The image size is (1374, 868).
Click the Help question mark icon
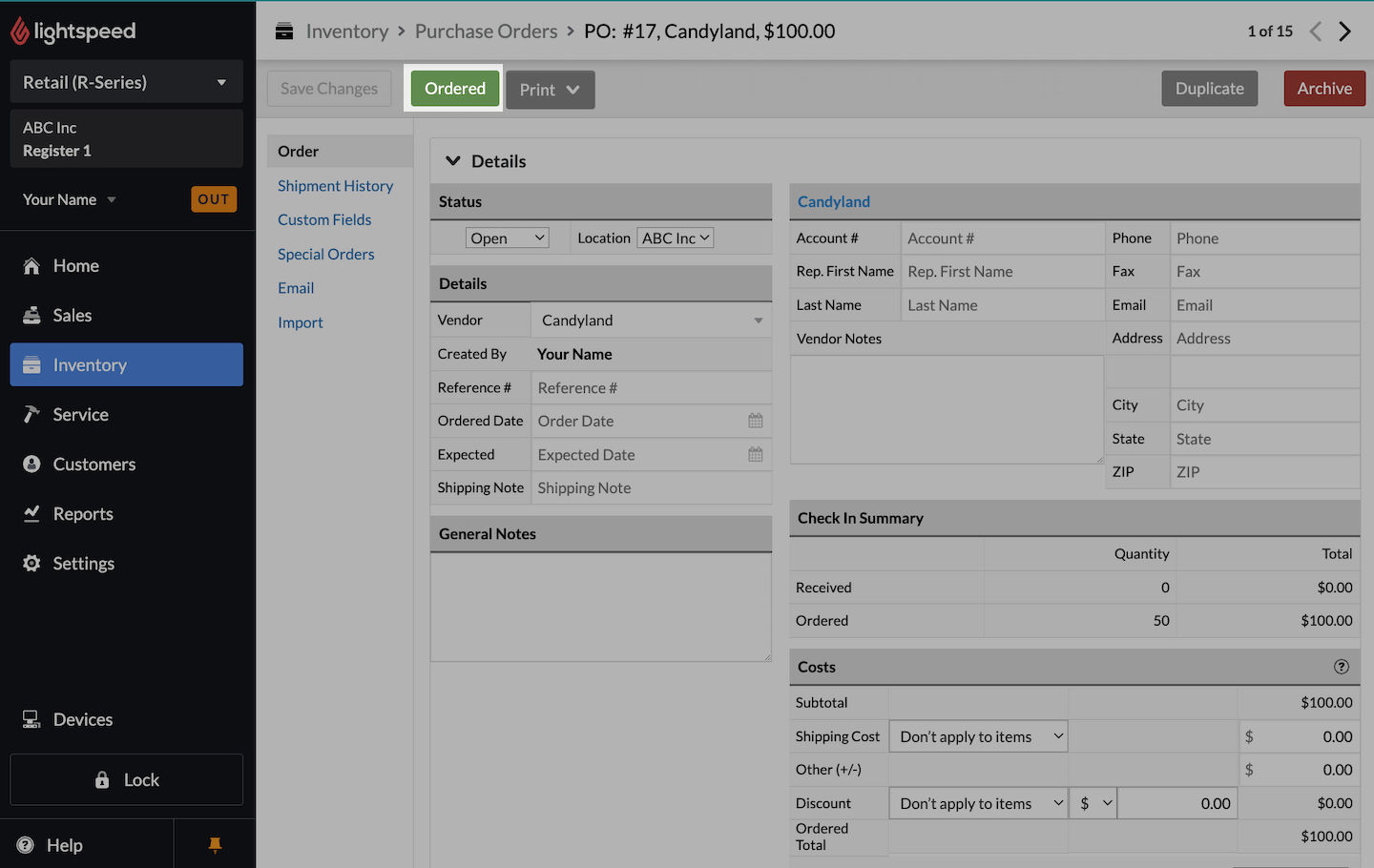coord(26,845)
